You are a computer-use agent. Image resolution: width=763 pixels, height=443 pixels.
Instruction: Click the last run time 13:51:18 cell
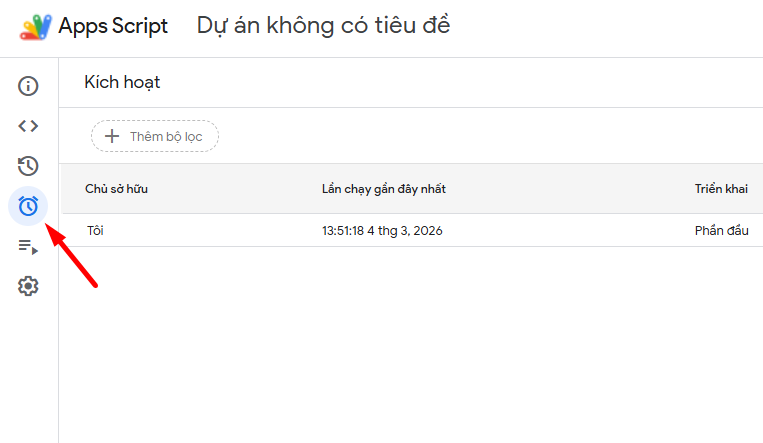pos(382,231)
